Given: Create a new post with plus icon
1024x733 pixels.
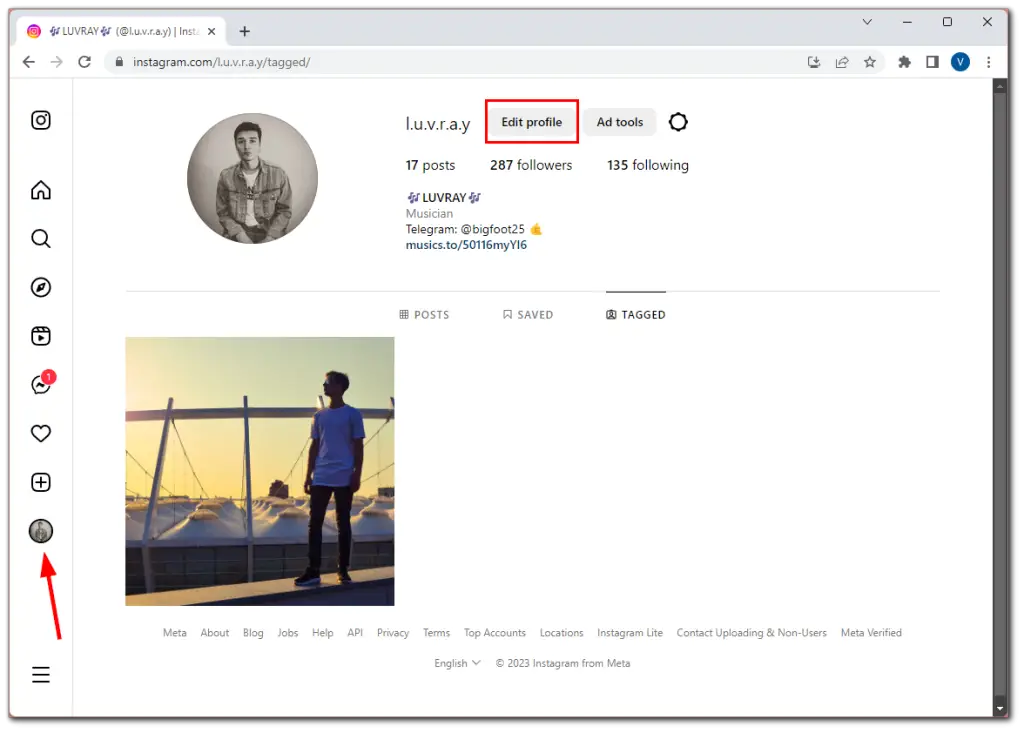Looking at the screenshot, I should (x=40, y=482).
